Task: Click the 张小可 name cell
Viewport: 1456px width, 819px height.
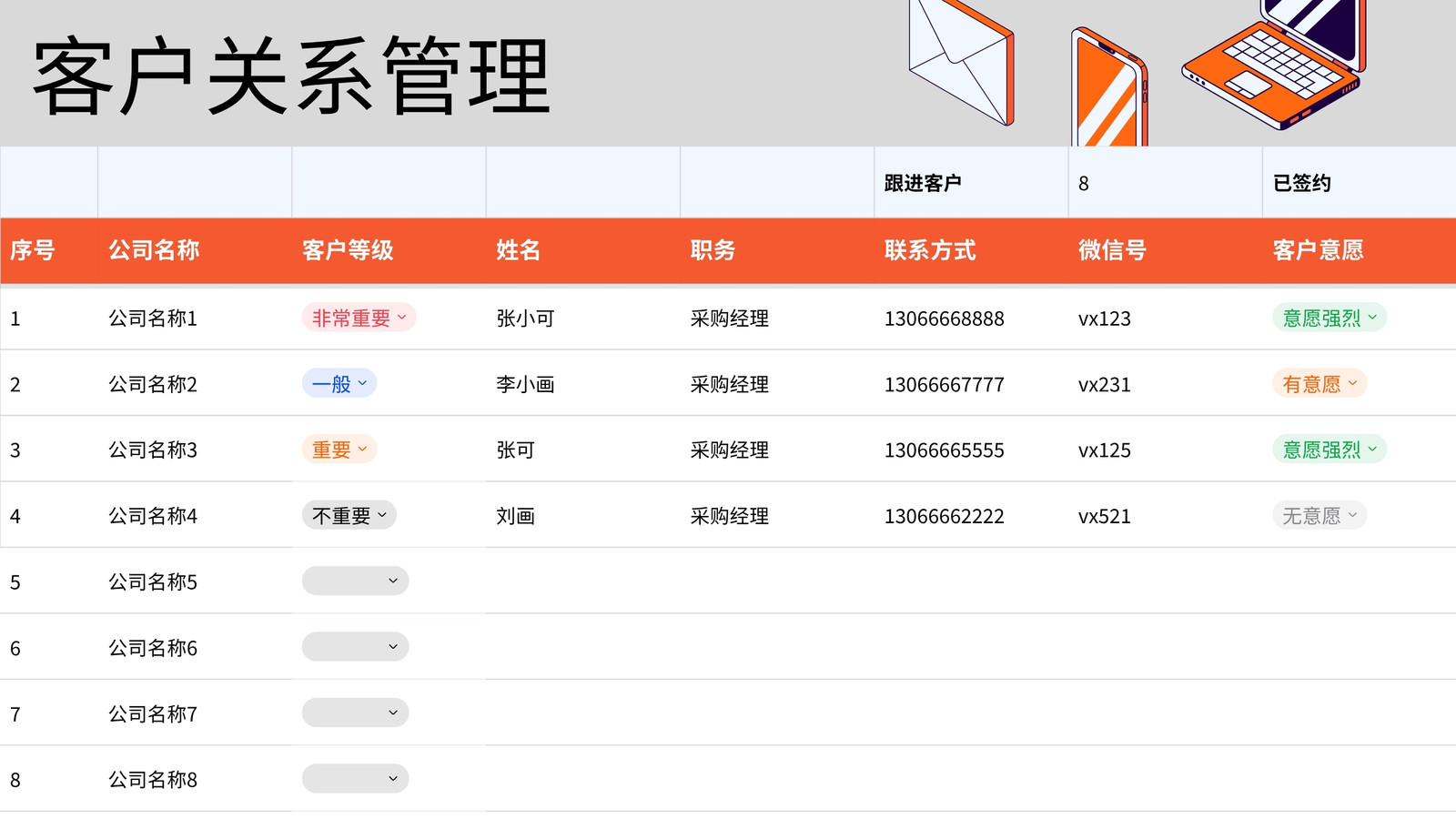Action: (583, 318)
